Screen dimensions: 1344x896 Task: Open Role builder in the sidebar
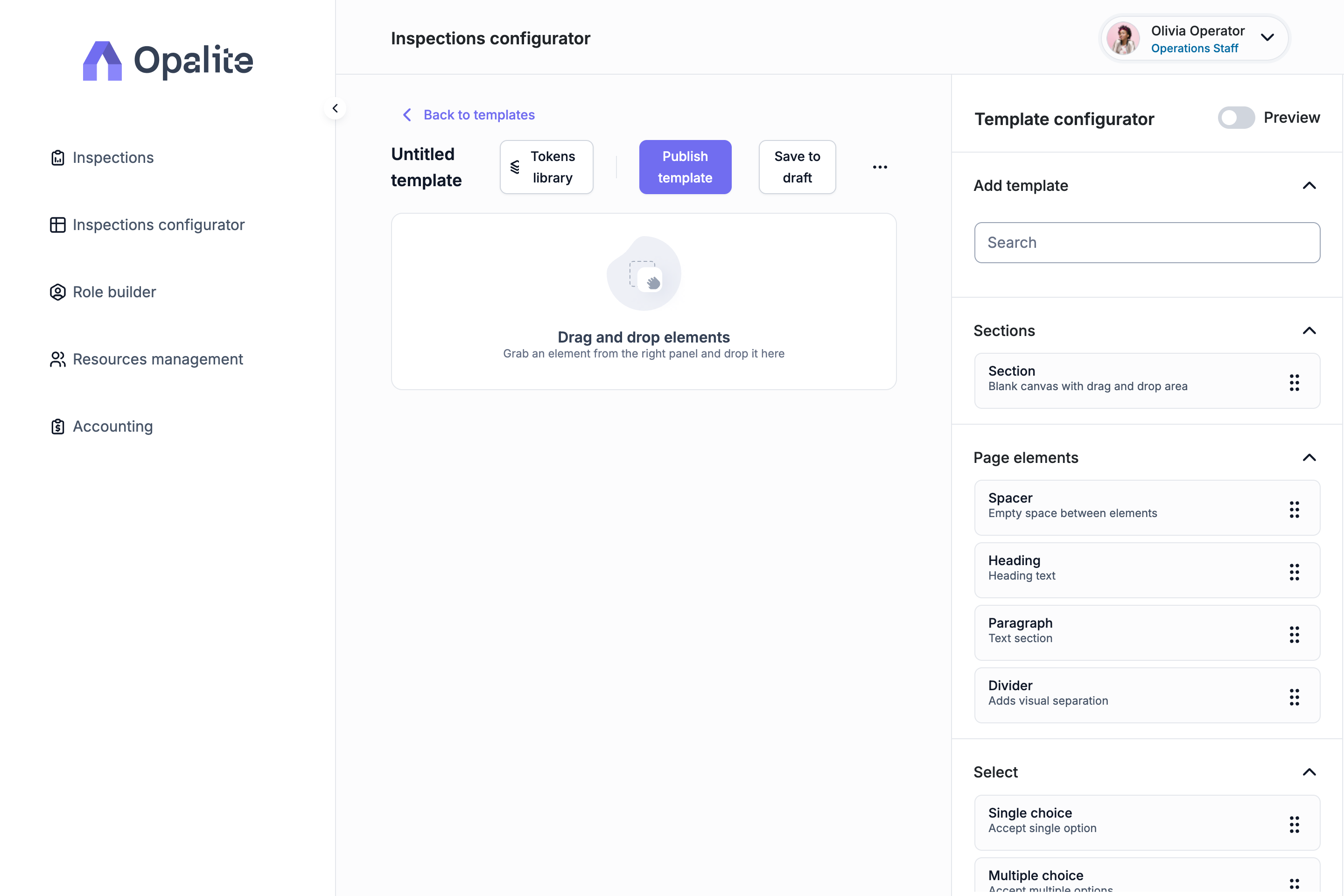tap(104, 292)
